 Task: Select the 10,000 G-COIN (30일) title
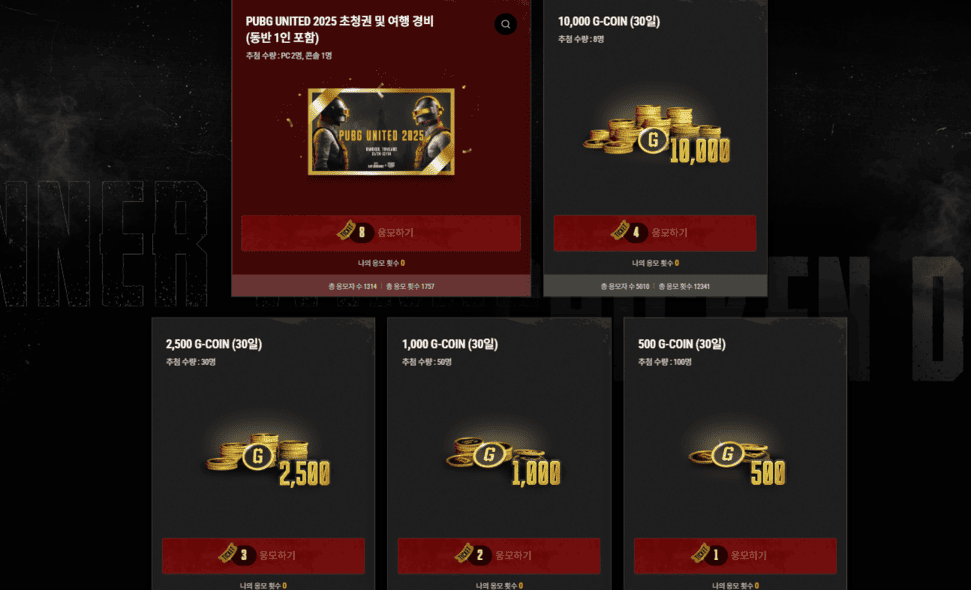(x=609, y=21)
